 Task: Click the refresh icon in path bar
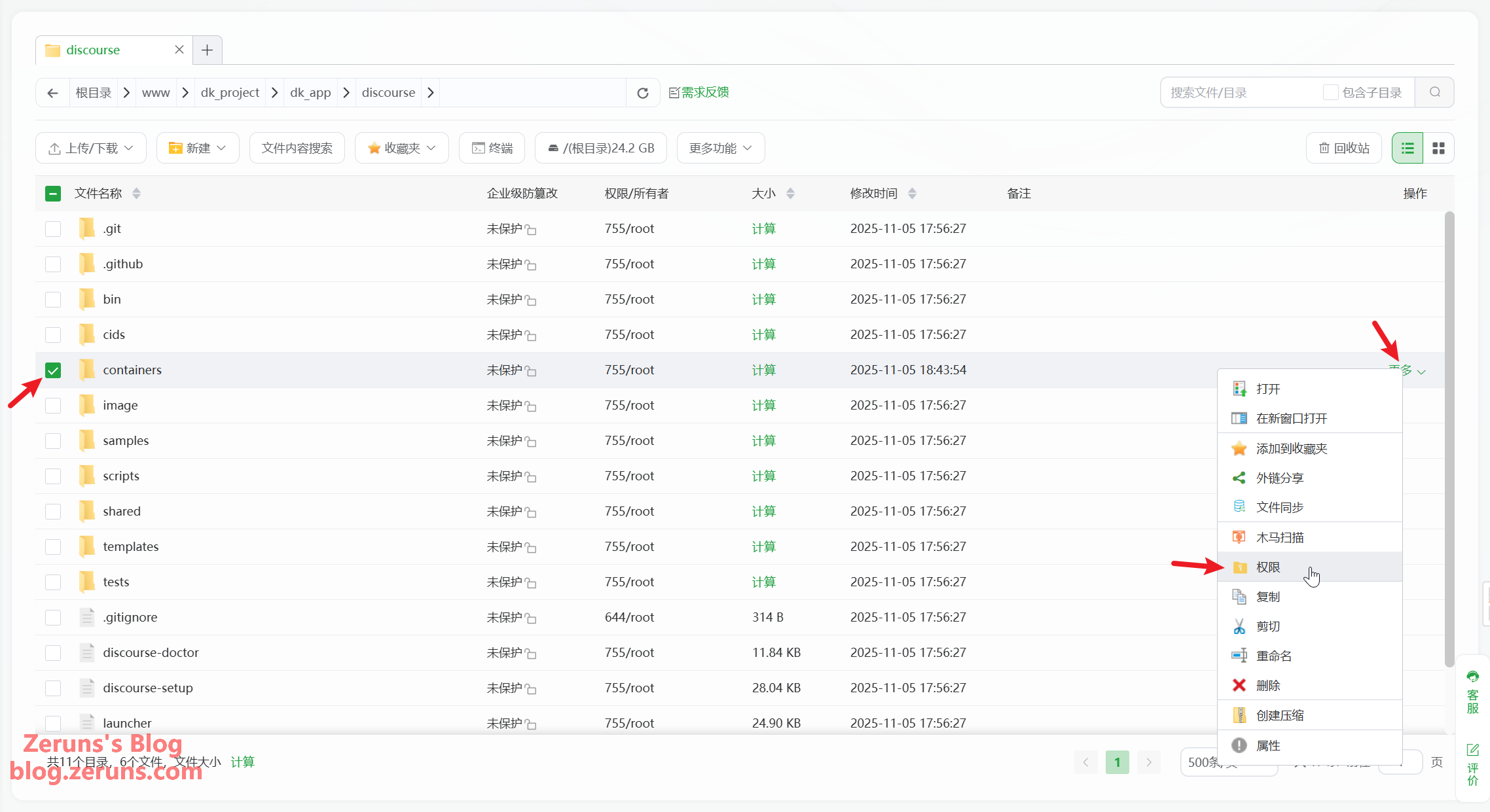tap(642, 93)
